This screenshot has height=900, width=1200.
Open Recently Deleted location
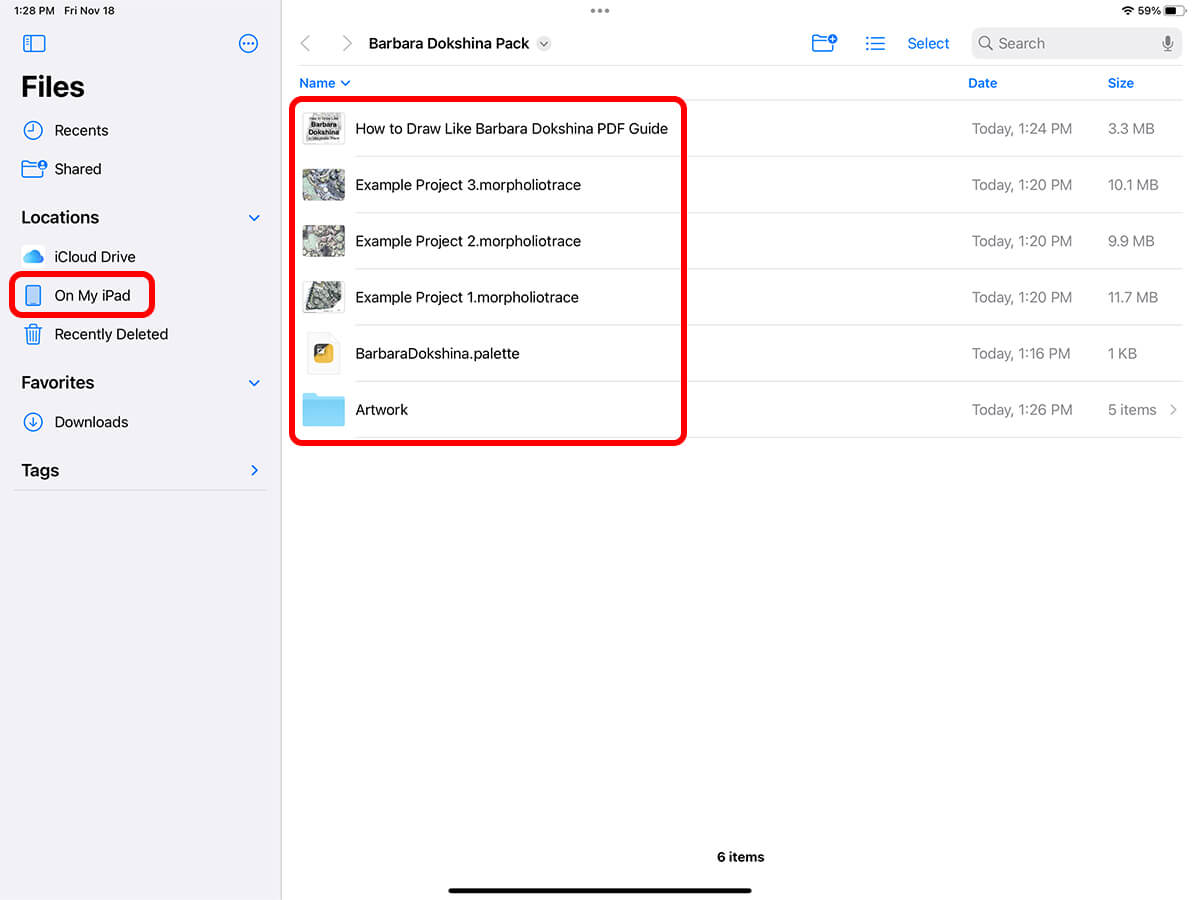pos(110,335)
